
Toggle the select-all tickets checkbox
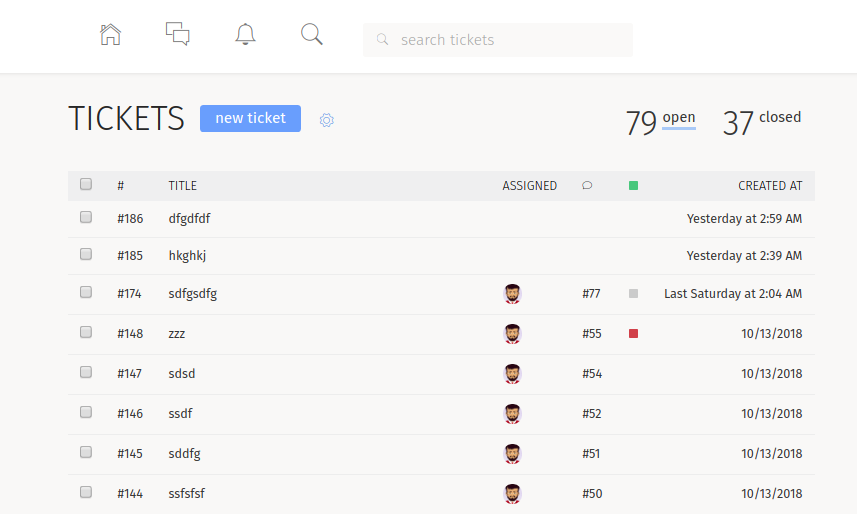pyautogui.click(x=86, y=184)
